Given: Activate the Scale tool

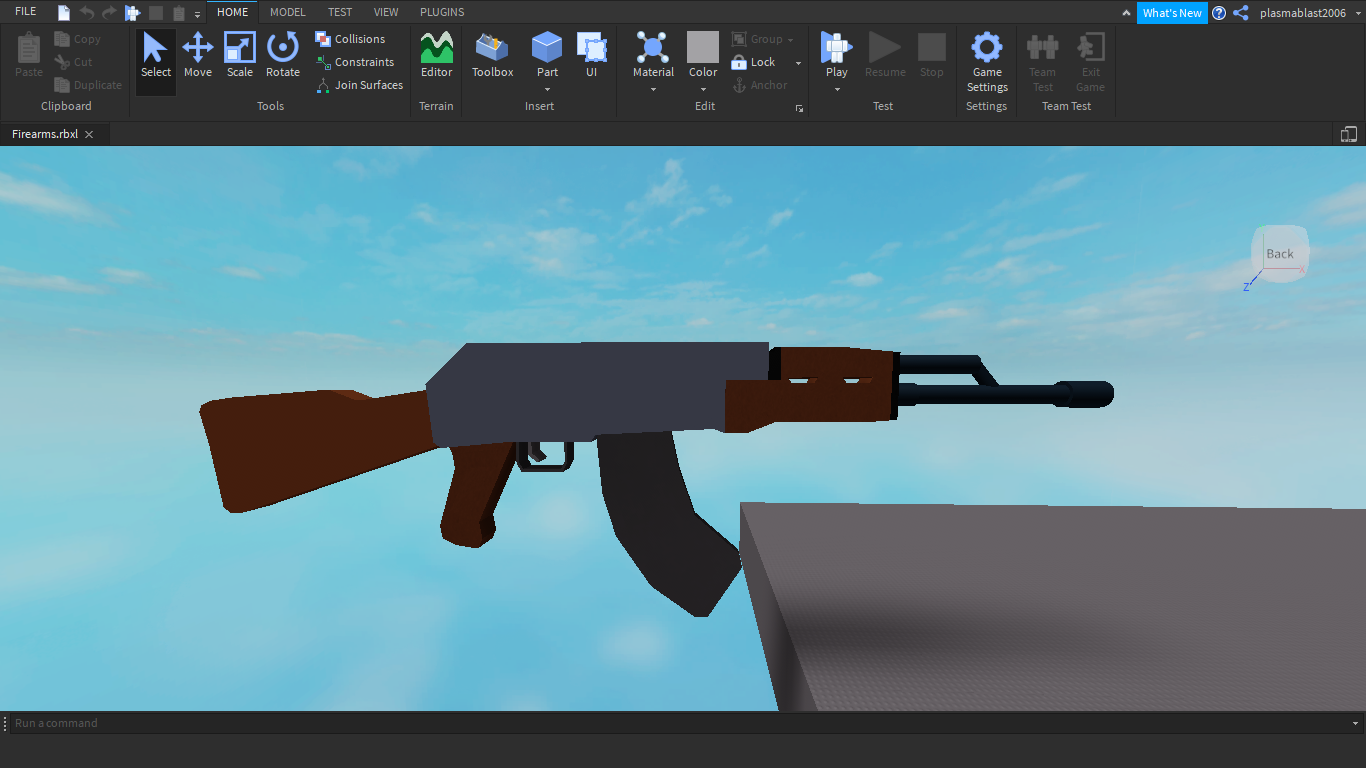Looking at the screenshot, I should (240, 57).
